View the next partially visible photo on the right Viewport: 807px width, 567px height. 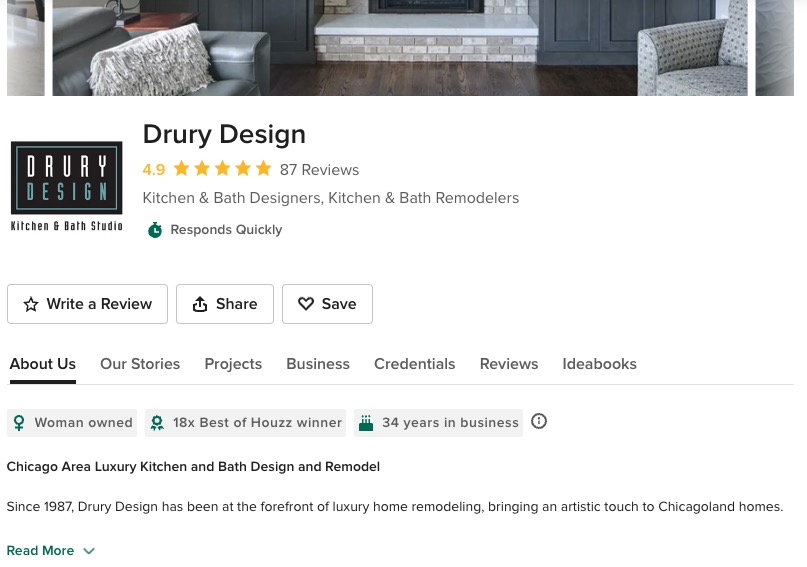[775, 47]
